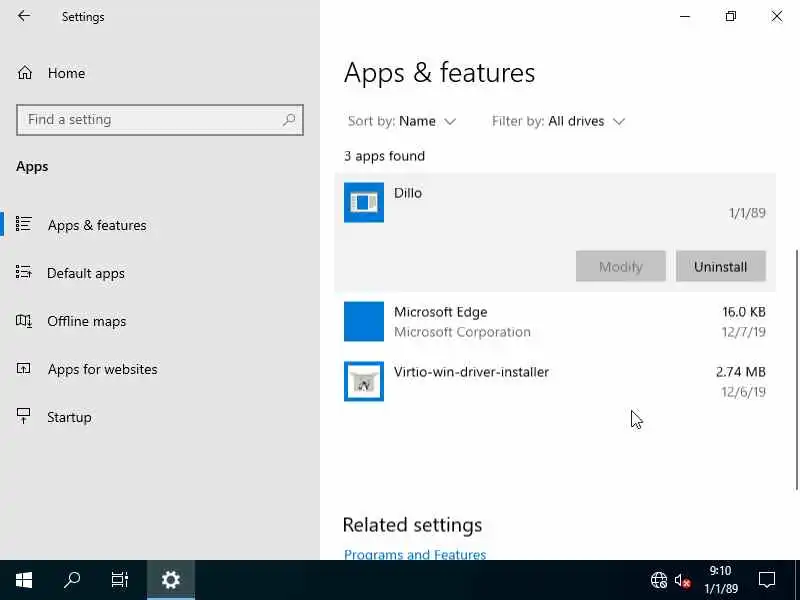Select the Default apps sidebar icon
Image resolution: width=800 pixels, height=600 pixels.
point(23,272)
